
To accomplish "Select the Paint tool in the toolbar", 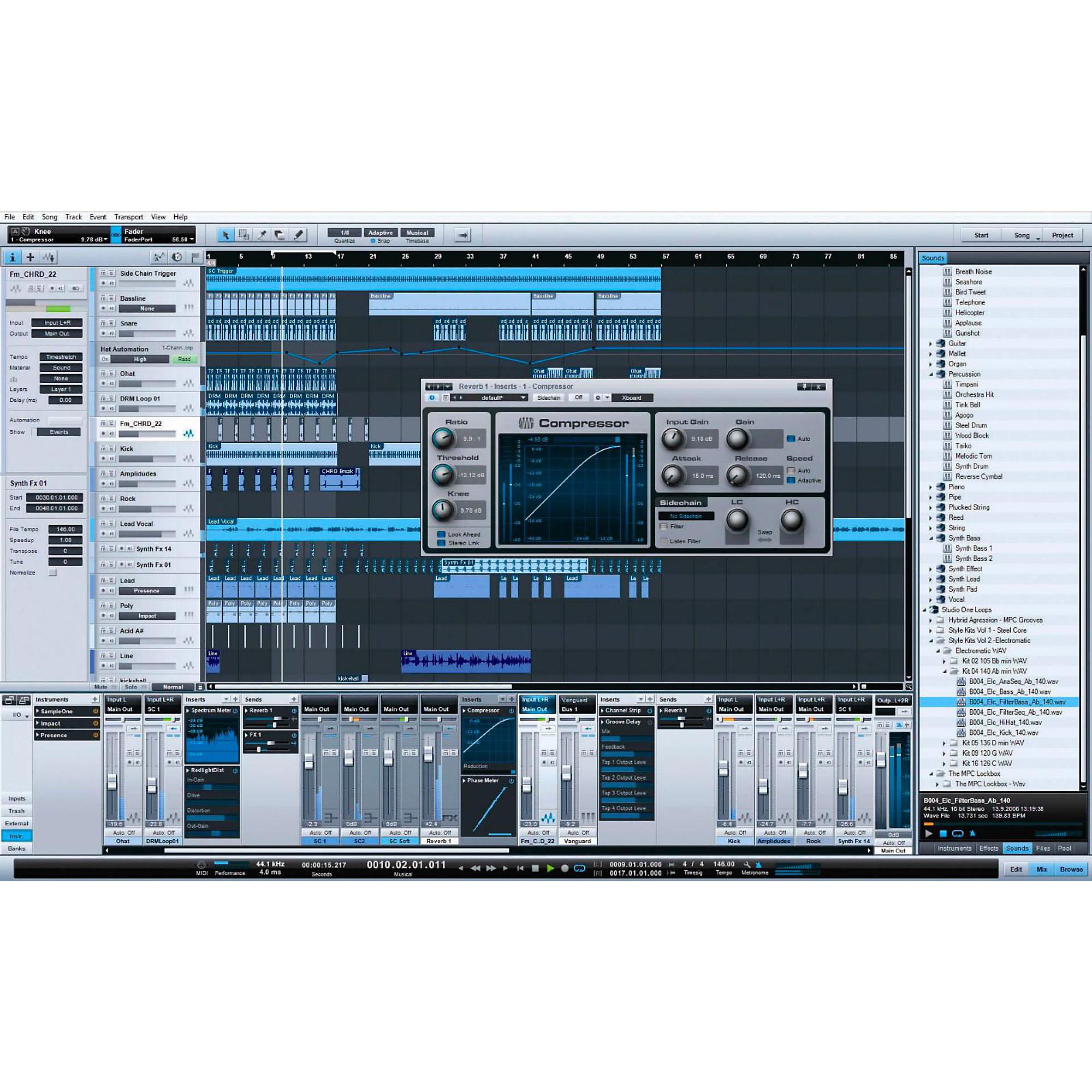I will [x=298, y=236].
